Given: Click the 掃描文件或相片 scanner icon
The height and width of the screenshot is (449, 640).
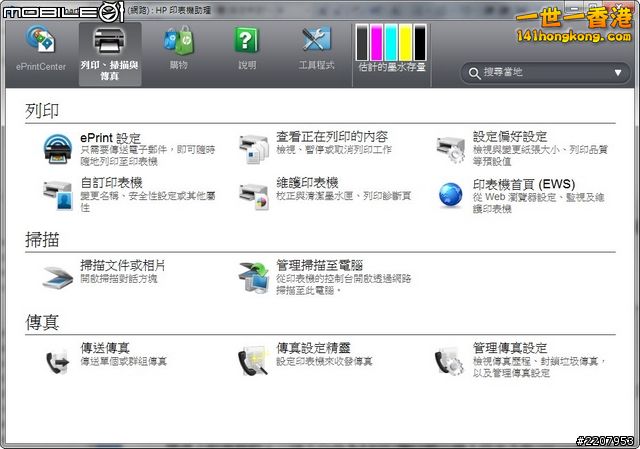Looking at the screenshot, I should (57, 275).
